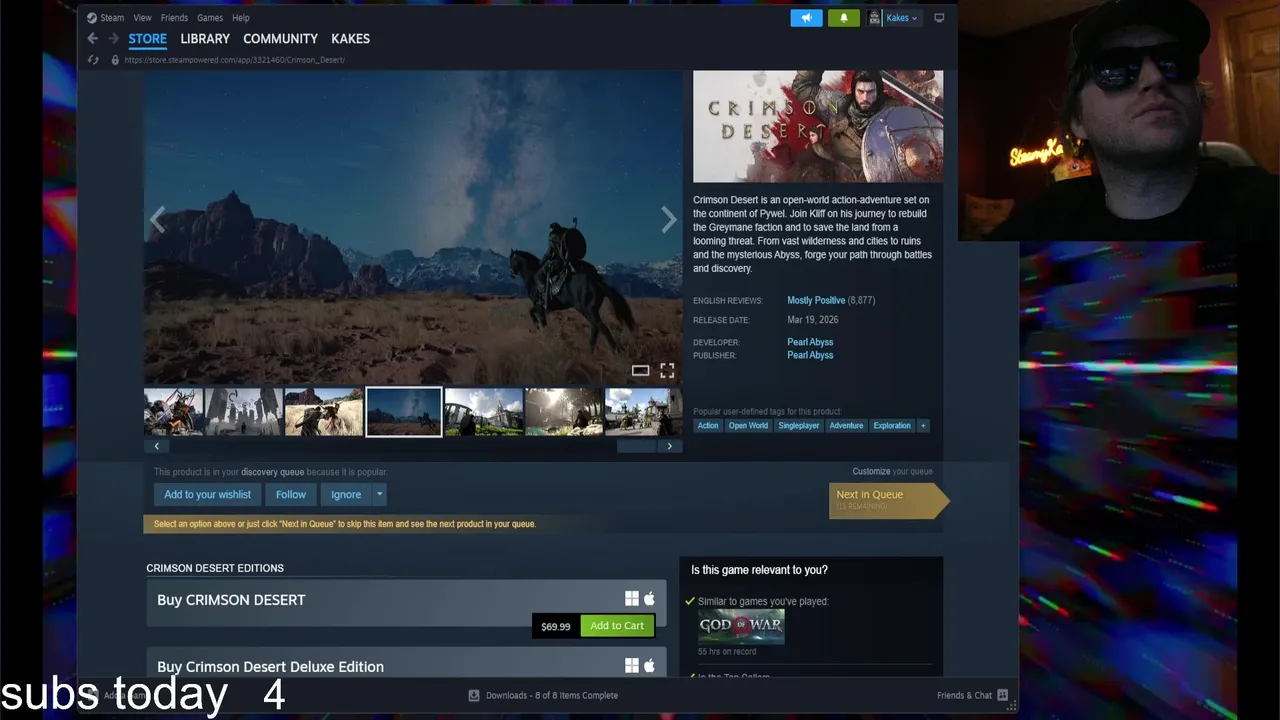Open the Games menu
Viewport: 1280px width, 720px height.
click(x=210, y=18)
